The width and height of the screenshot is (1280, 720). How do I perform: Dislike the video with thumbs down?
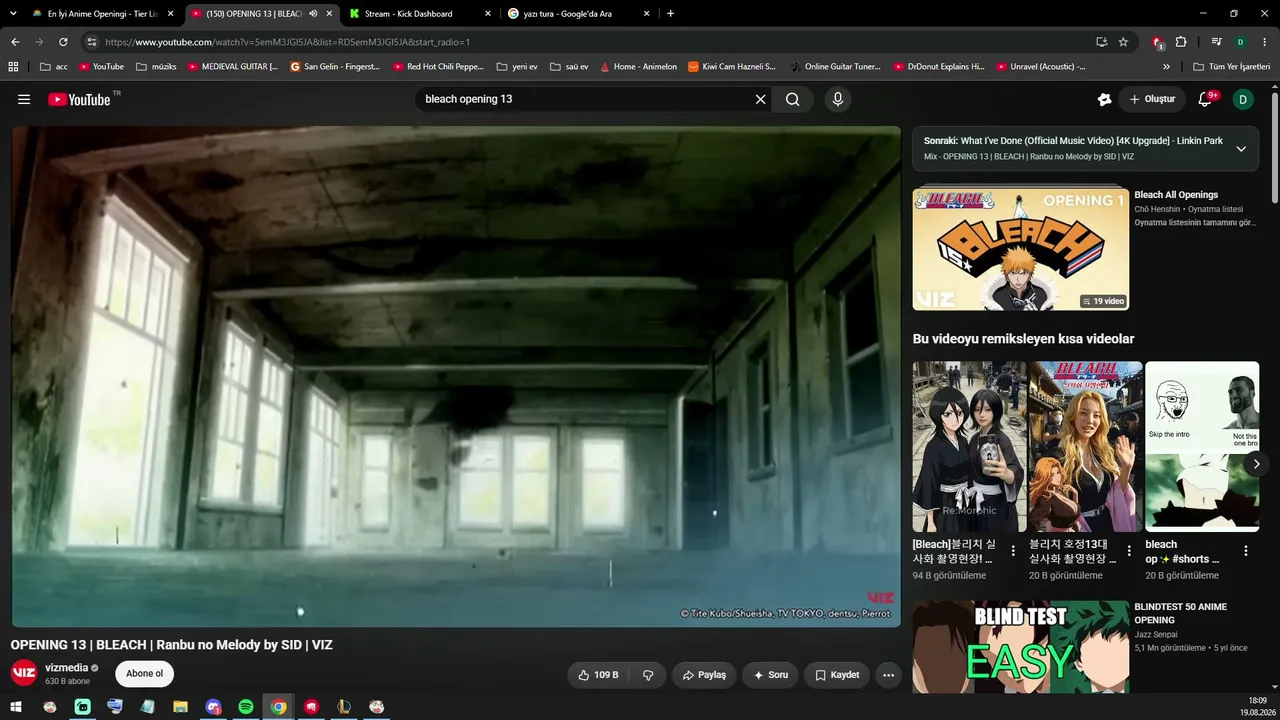[x=648, y=675]
